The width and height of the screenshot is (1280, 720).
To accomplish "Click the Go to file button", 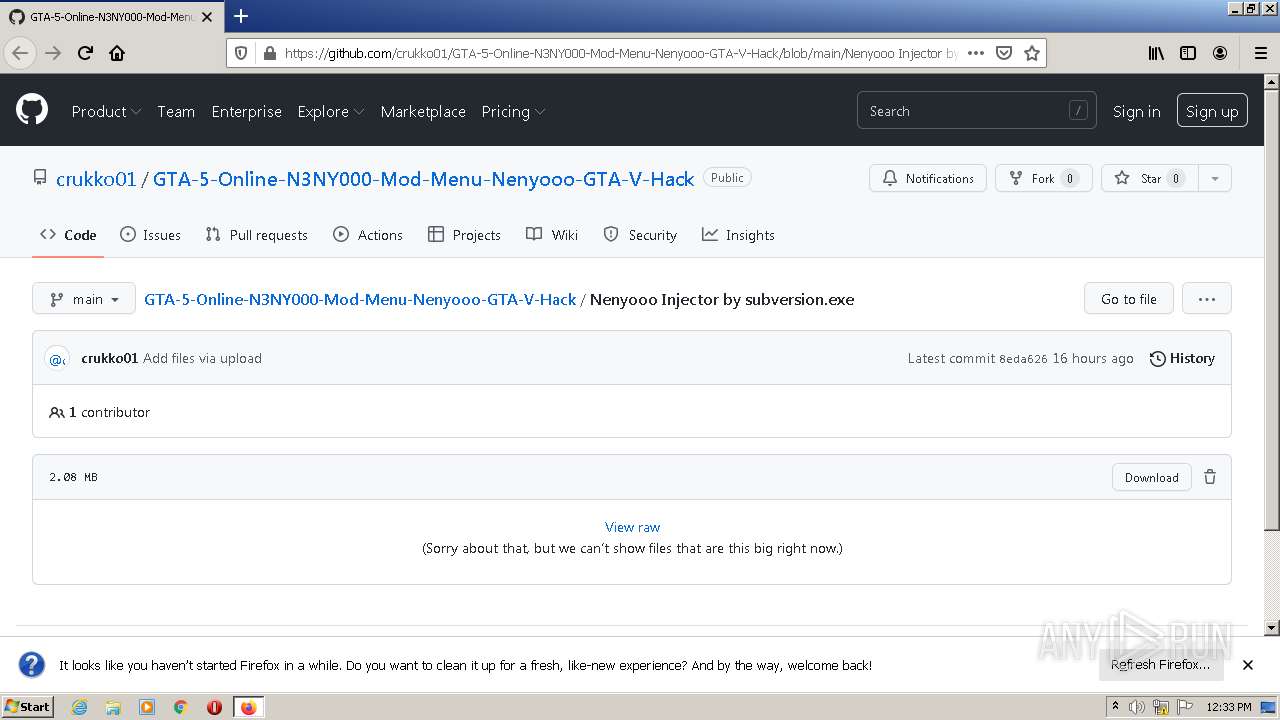I will pos(1129,299).
